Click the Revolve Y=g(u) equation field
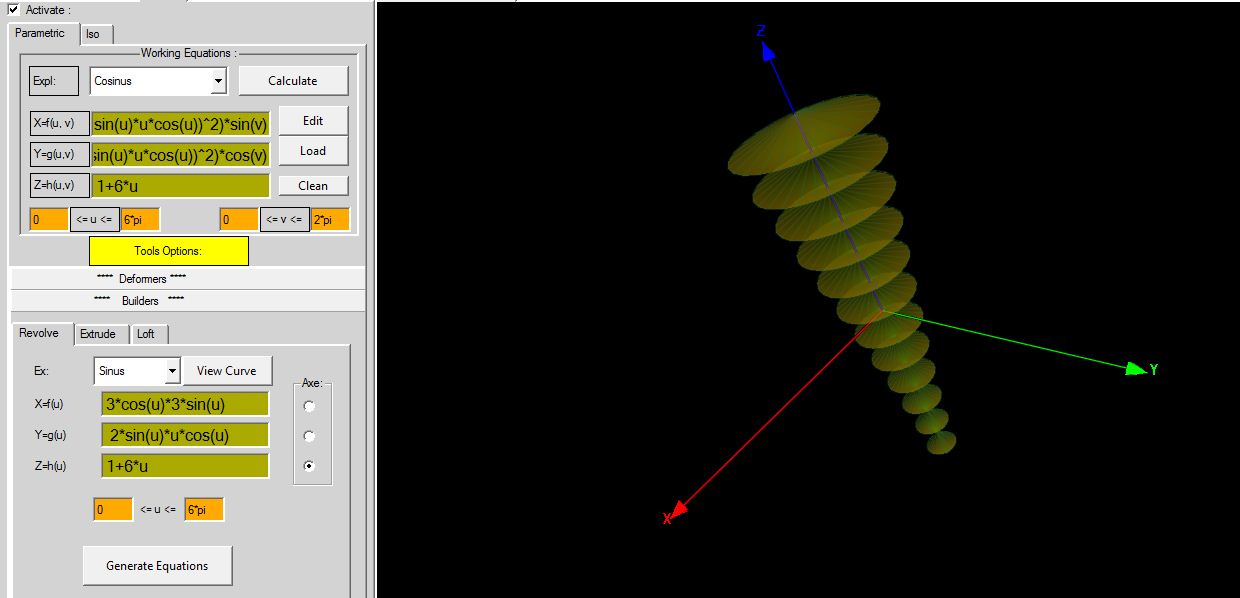 point(185,435)
